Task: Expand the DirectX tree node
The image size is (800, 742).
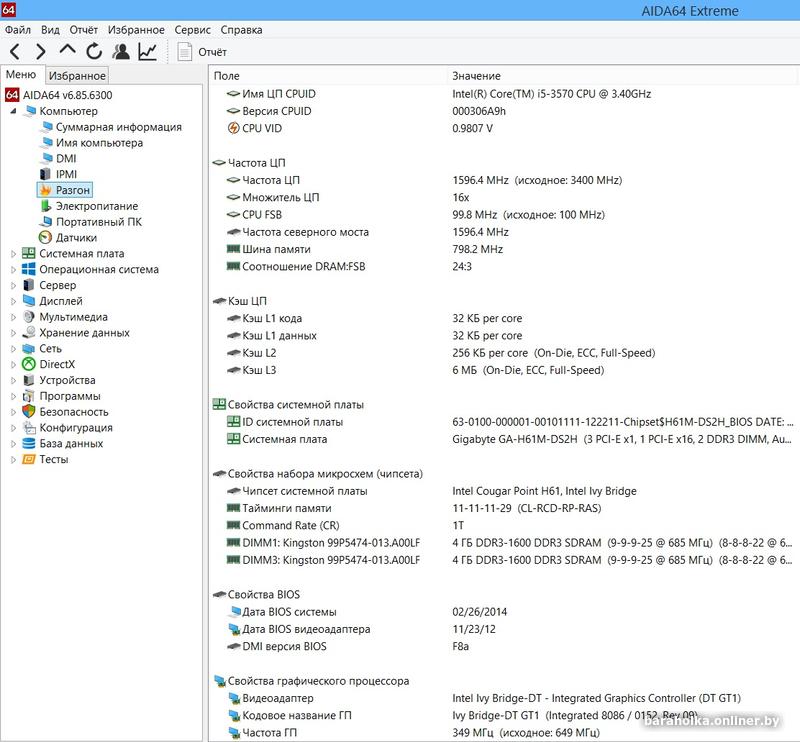Action: click(x=13, y=364)
